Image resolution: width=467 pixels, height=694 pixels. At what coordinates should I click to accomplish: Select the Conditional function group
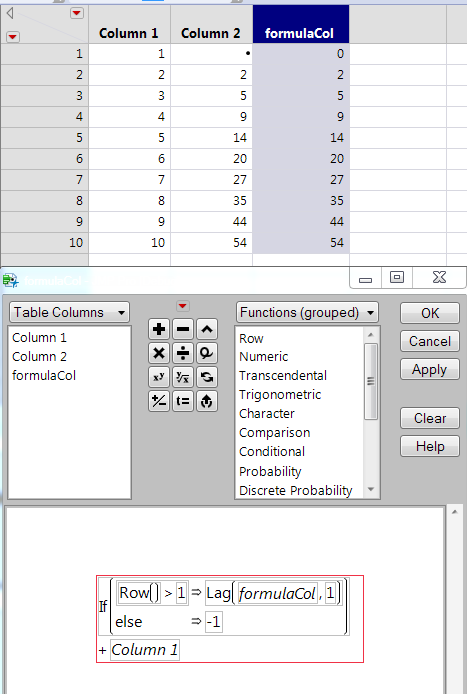point(272,451)
